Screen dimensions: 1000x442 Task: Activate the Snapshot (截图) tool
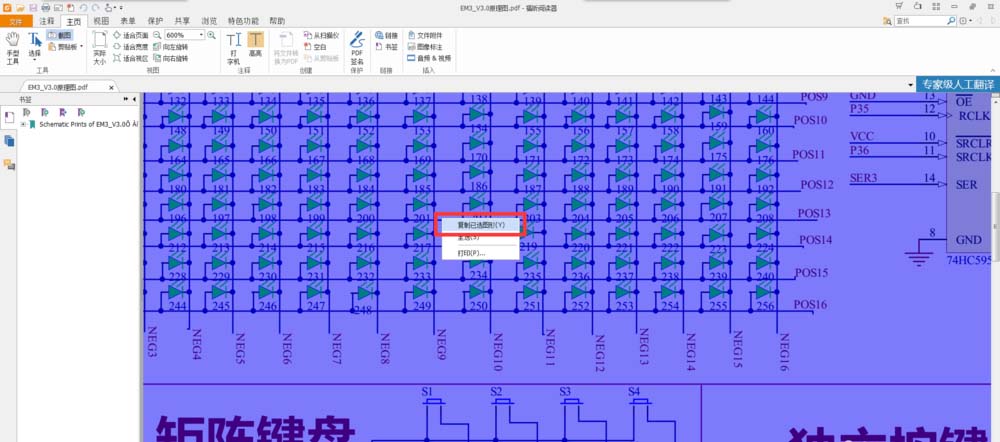pyautogui.click(x=61, y=34)
